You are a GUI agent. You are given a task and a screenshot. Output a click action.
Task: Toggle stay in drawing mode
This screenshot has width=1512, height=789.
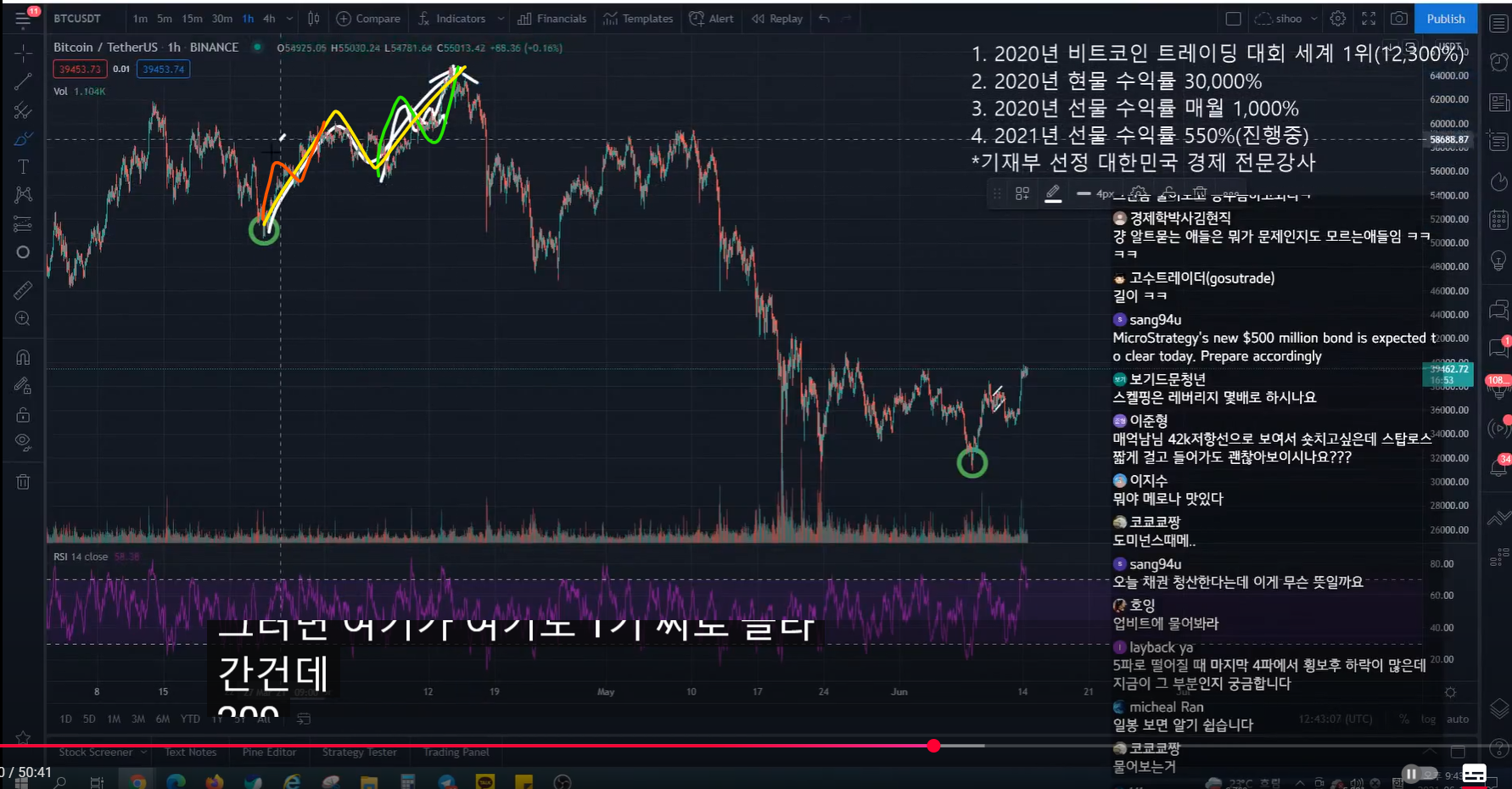(x=23, y=386)
